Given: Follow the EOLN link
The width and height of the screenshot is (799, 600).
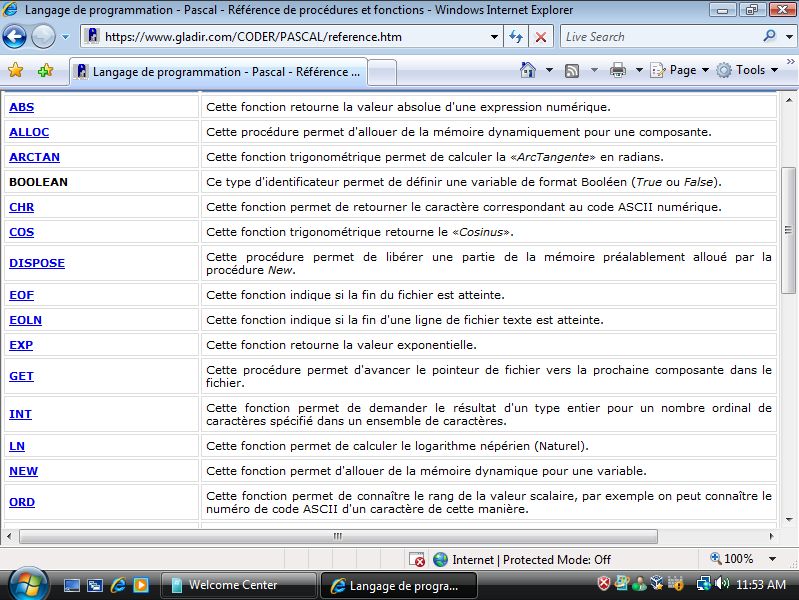Looking at the screenshot, I should point(25,320).
